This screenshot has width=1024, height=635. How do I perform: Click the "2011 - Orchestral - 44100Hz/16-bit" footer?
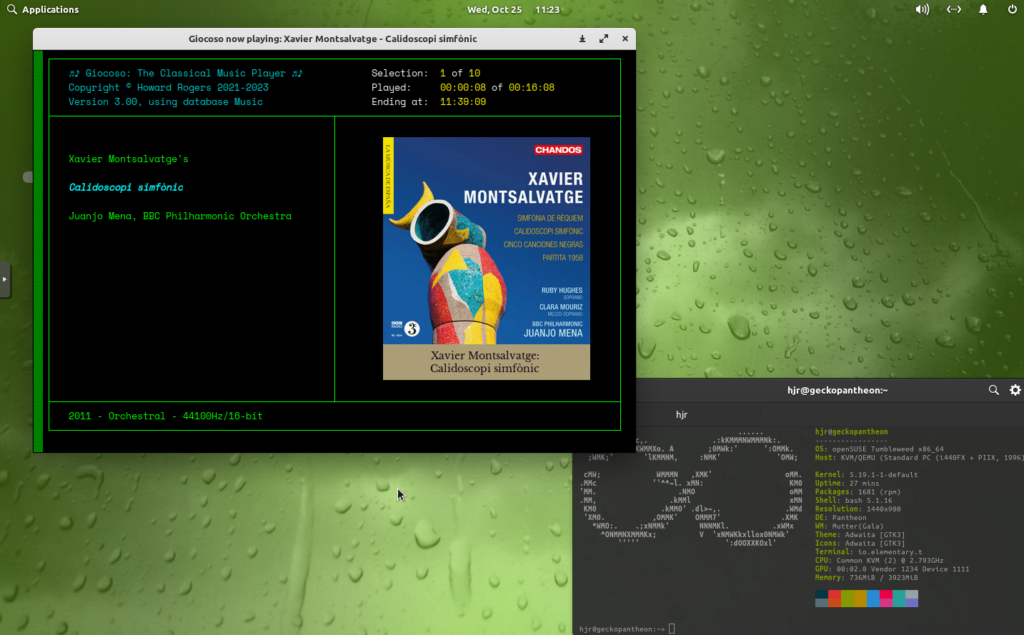pyautogui.click(x=165, y=416)
